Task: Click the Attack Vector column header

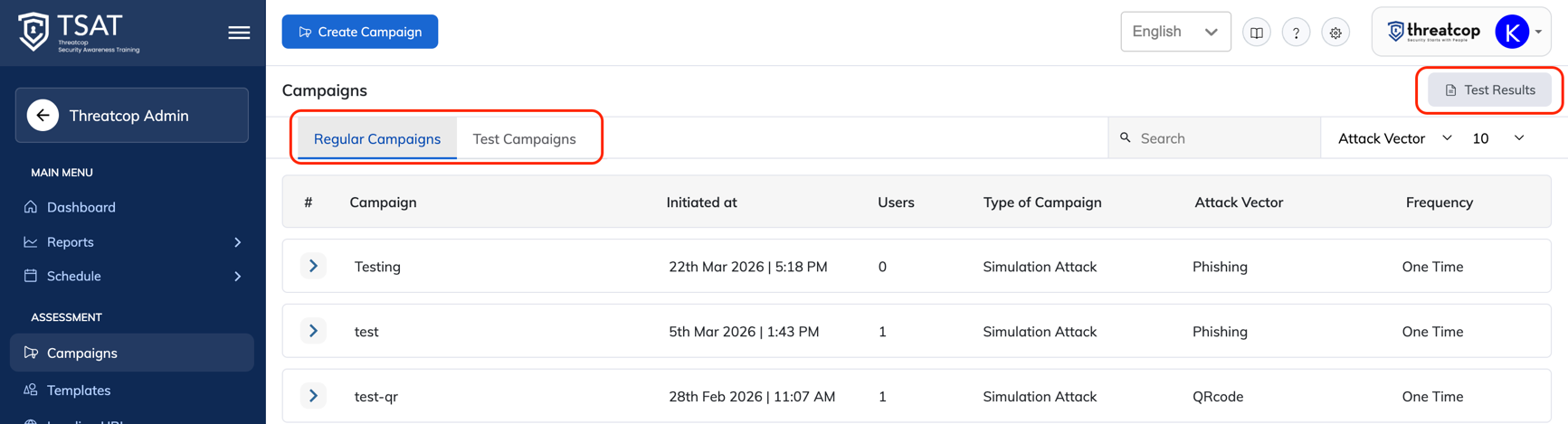Action: [1239, 202]
